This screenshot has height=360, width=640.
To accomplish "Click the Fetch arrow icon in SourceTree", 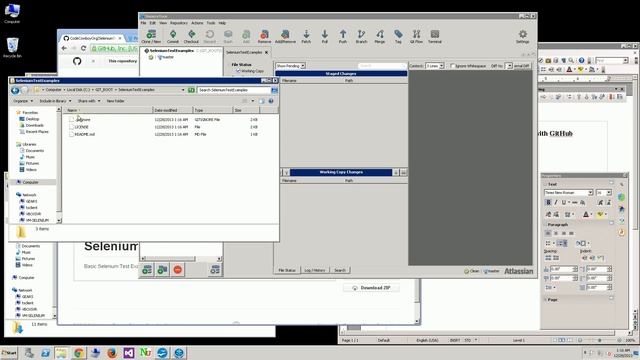I will [x=306, y=36].
